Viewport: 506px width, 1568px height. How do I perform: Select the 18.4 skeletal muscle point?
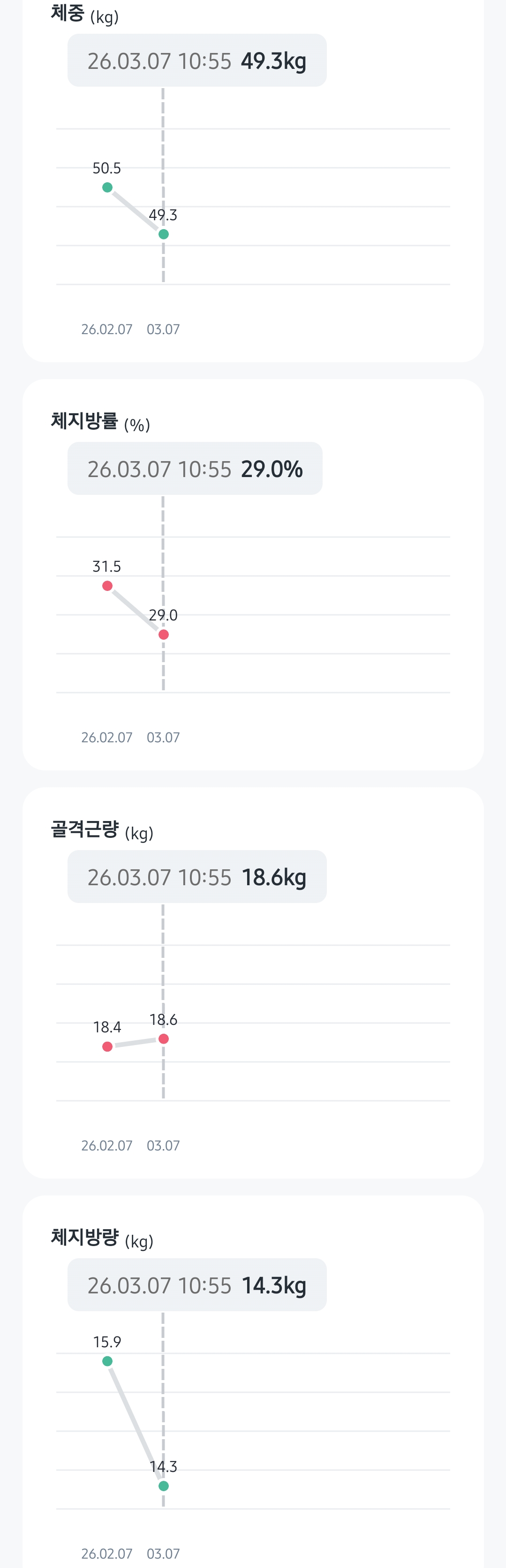point(107,1047)
